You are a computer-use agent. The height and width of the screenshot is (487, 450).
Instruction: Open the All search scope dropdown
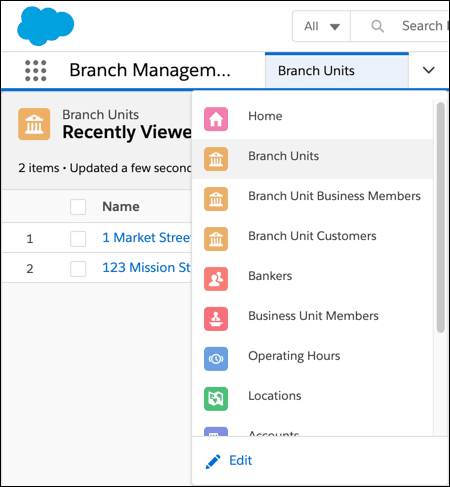322,26
